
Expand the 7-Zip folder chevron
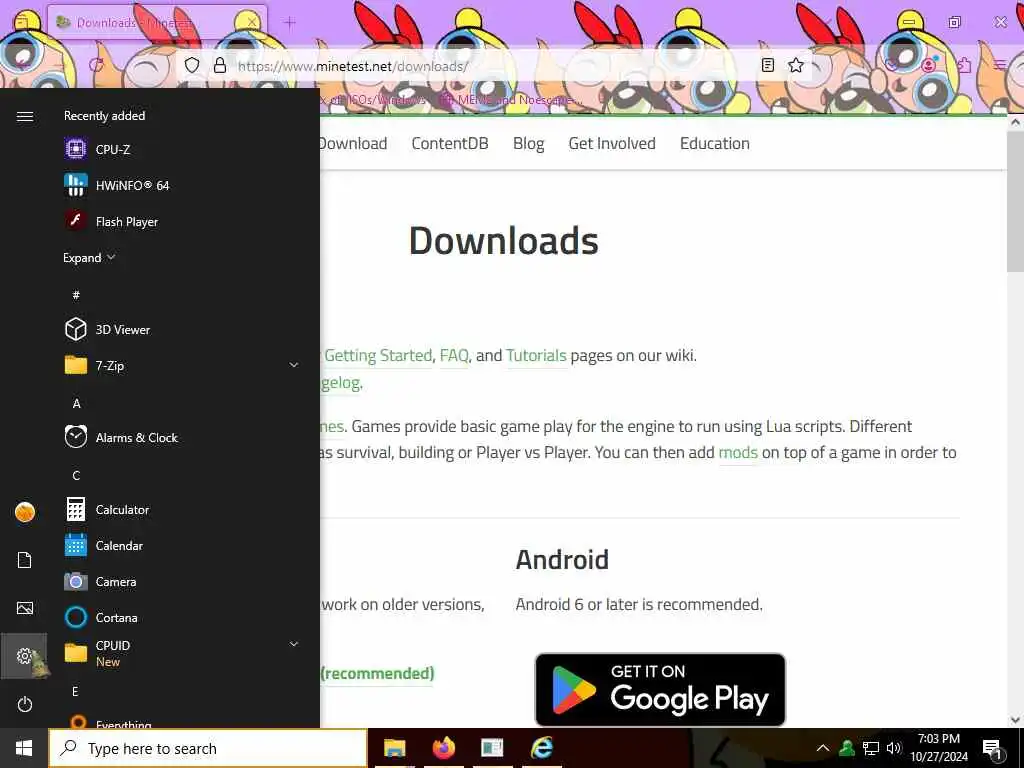[x=294, y=366]
